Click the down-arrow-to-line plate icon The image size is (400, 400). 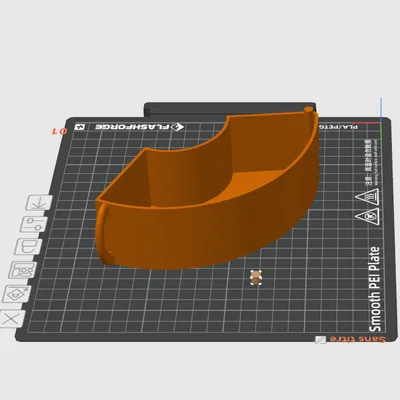tap(39, 203)
